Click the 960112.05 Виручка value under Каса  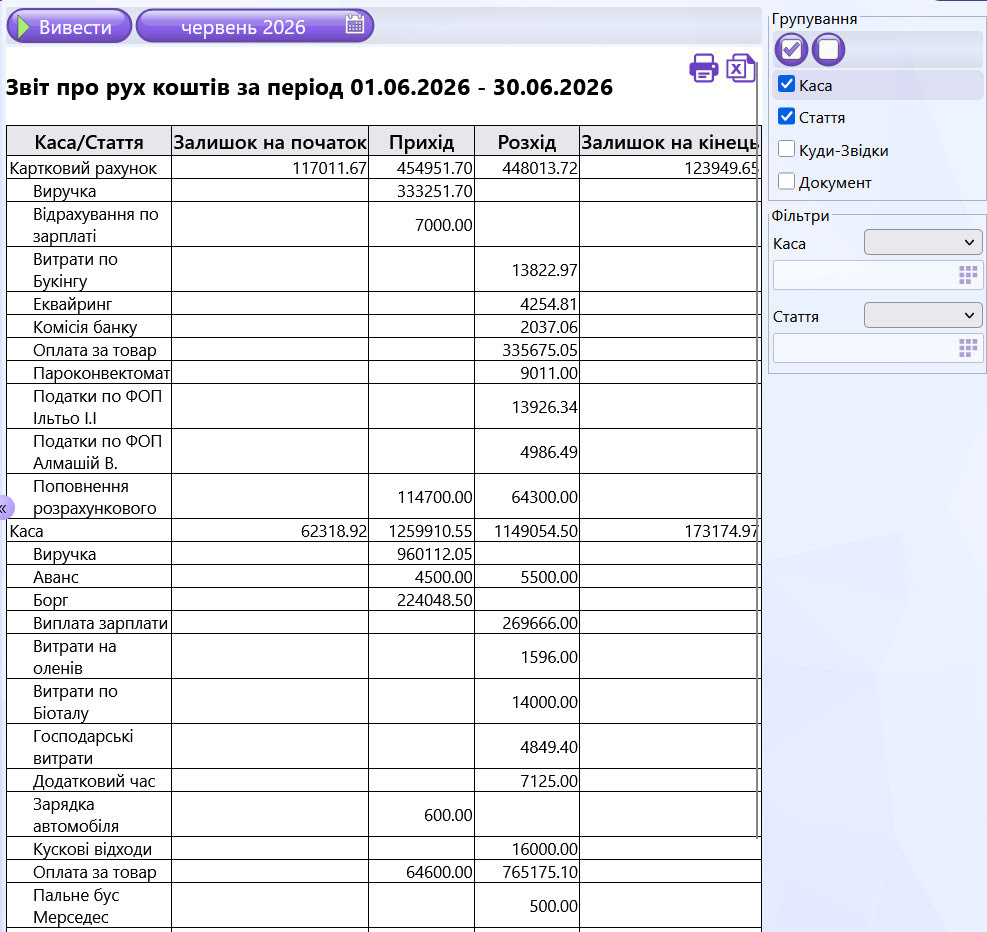tap(434, 554)
